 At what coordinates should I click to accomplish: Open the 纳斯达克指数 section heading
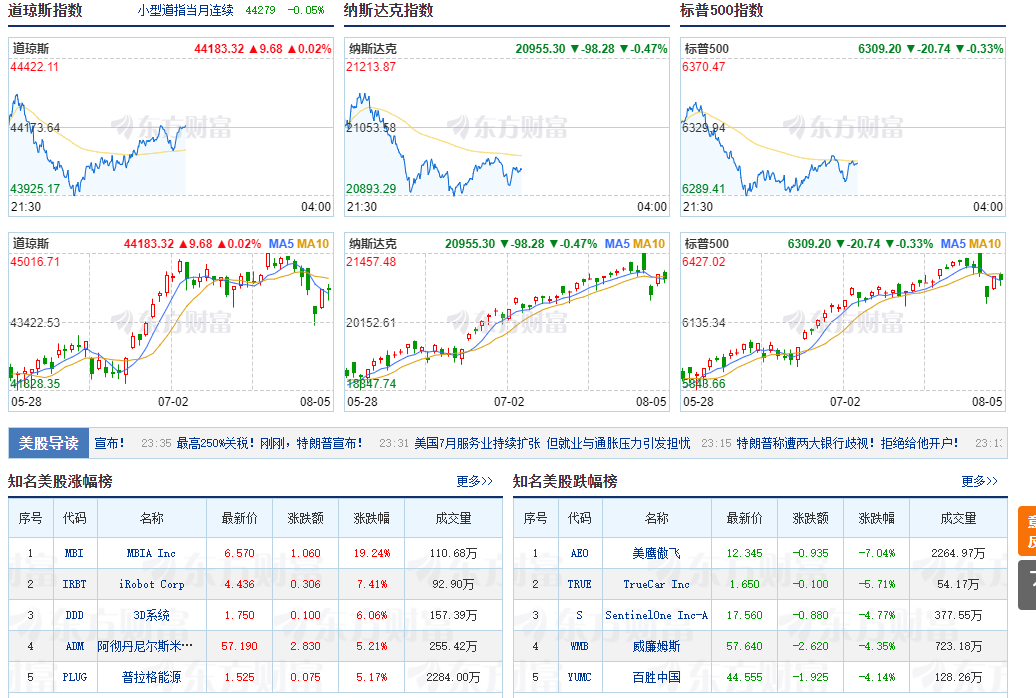[388, 11]
